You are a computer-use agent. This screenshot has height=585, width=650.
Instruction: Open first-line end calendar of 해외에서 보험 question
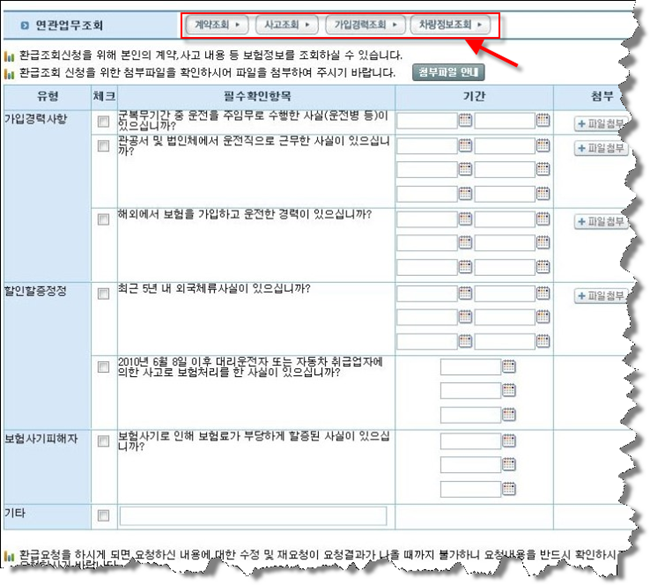click(543, 219)
